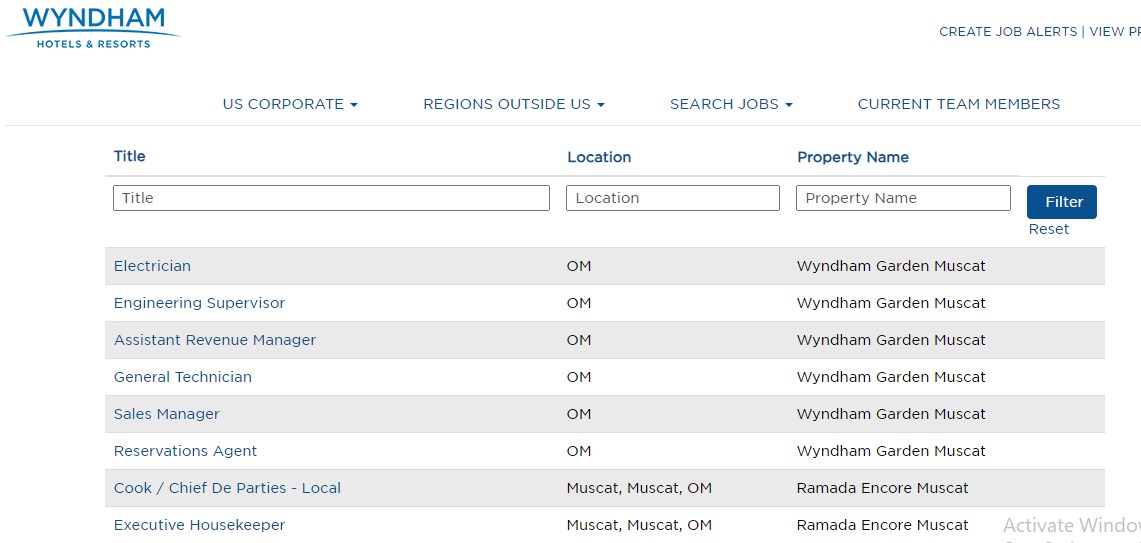Sort by the Title column header

pos(130,156)
